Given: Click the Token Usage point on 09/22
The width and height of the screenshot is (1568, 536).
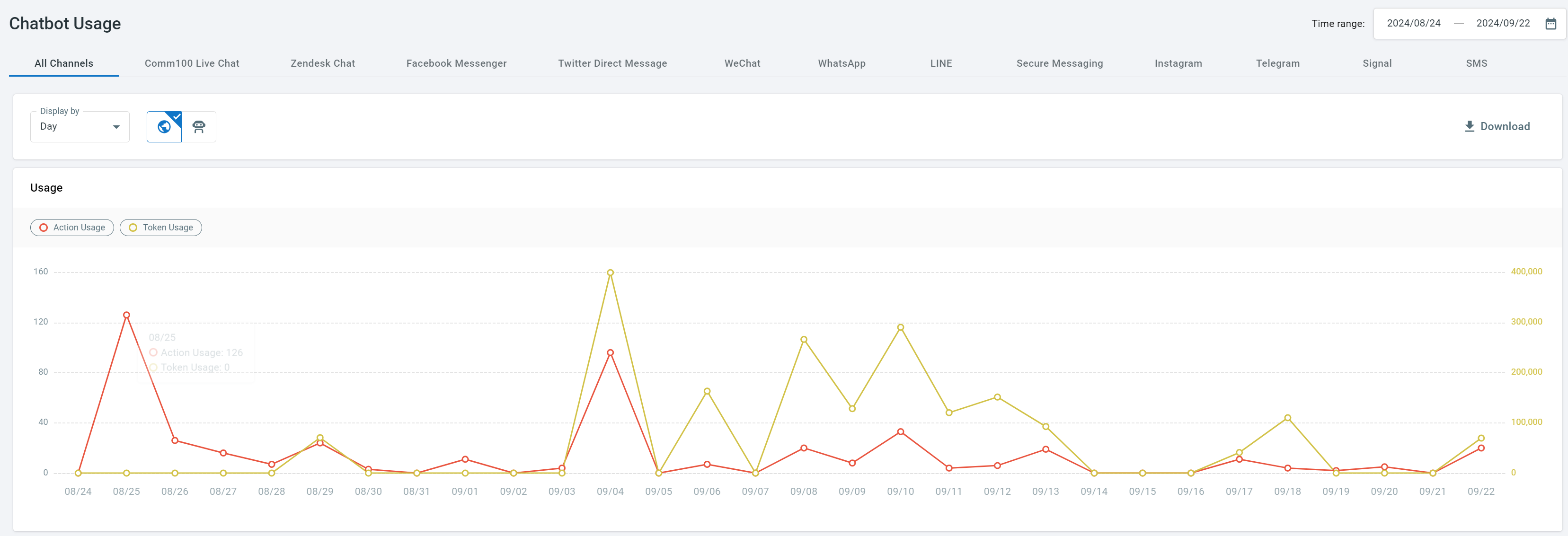Looking at the screenshot, I should (1481, 438).
